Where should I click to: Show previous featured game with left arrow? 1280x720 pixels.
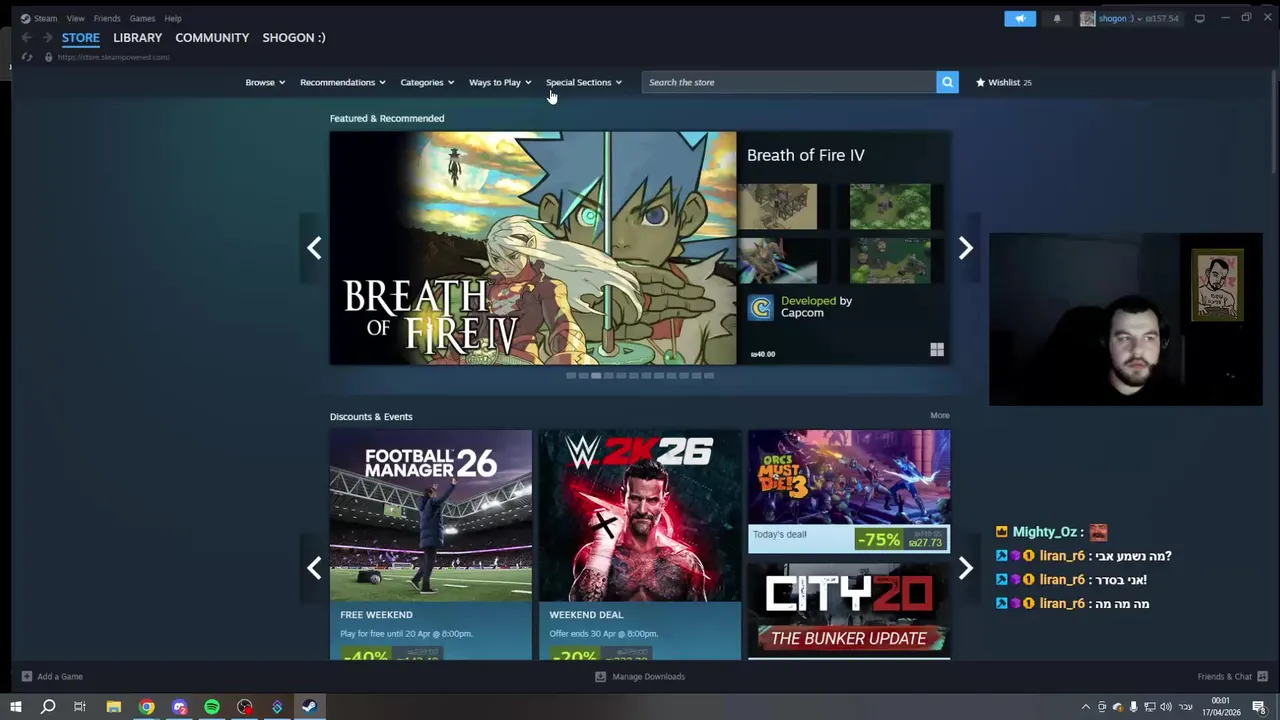(x=314, y=248)
